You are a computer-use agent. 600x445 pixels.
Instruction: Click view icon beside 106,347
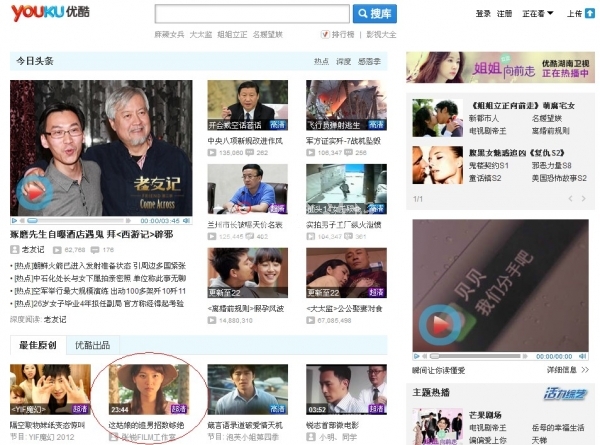[x=310, y=153]
